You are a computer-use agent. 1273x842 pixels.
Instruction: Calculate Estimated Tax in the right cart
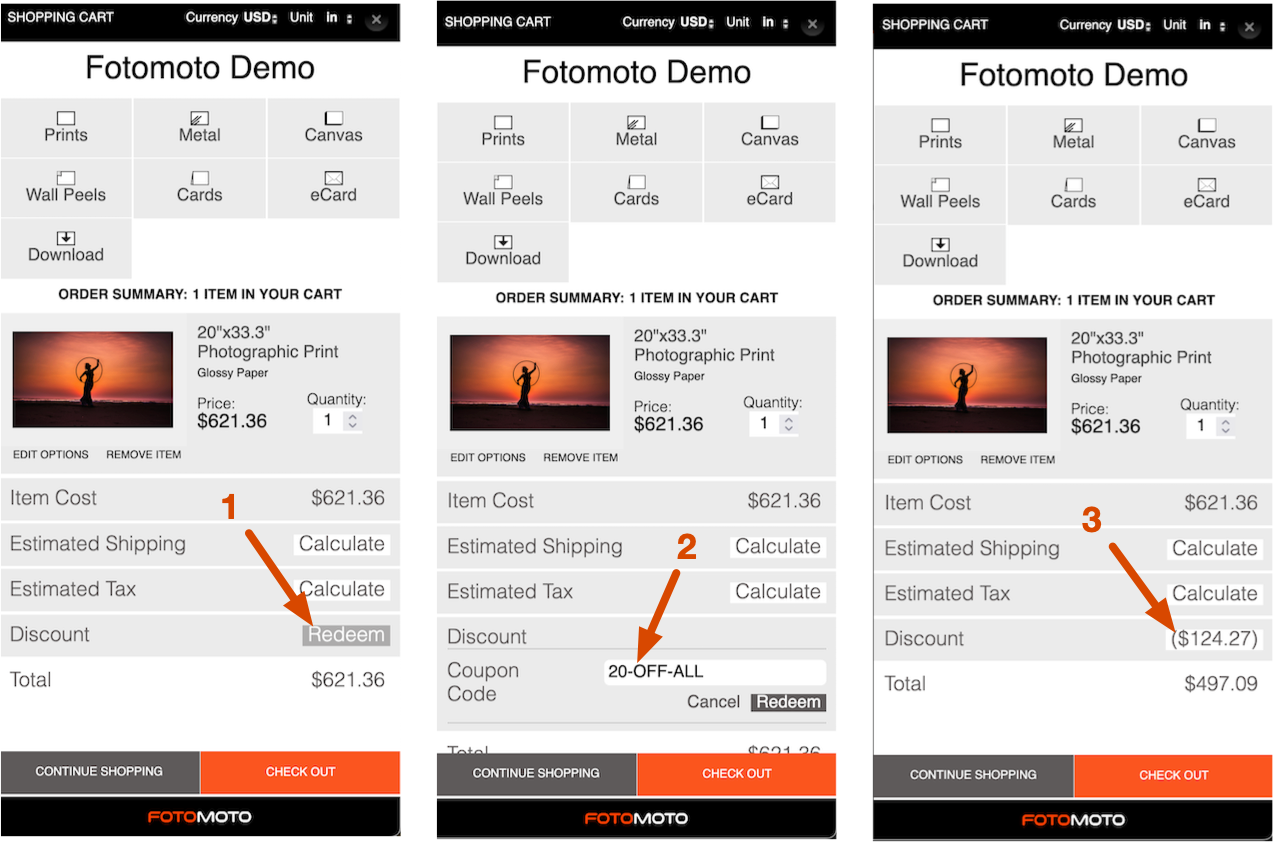click(1215, 594)
